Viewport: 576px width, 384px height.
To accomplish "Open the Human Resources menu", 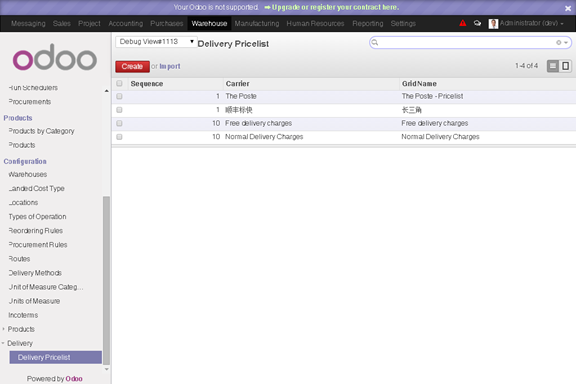I will pyautogui.click(x=316, y=24).
